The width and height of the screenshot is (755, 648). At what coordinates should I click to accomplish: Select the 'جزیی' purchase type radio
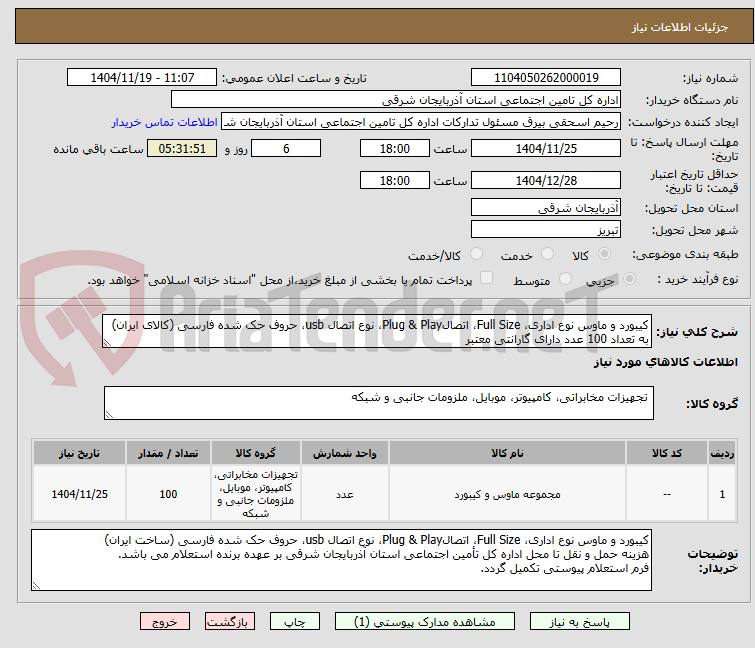pyautogui.click(x=629, y=279)
